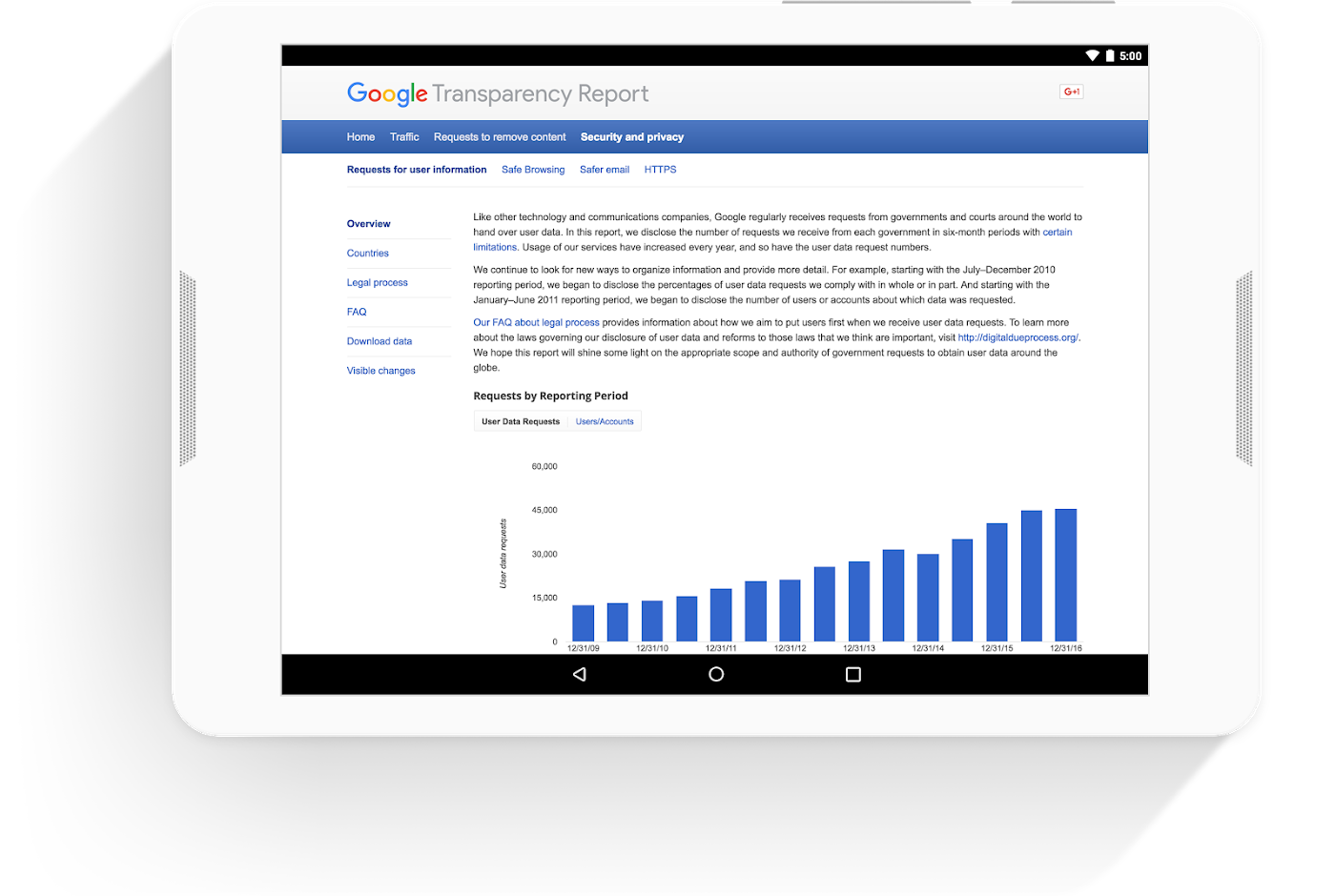Click the '45,000' y-axis label
Image resolution: width=1335 pixels, height=896 pixels.
click(544, 510)
